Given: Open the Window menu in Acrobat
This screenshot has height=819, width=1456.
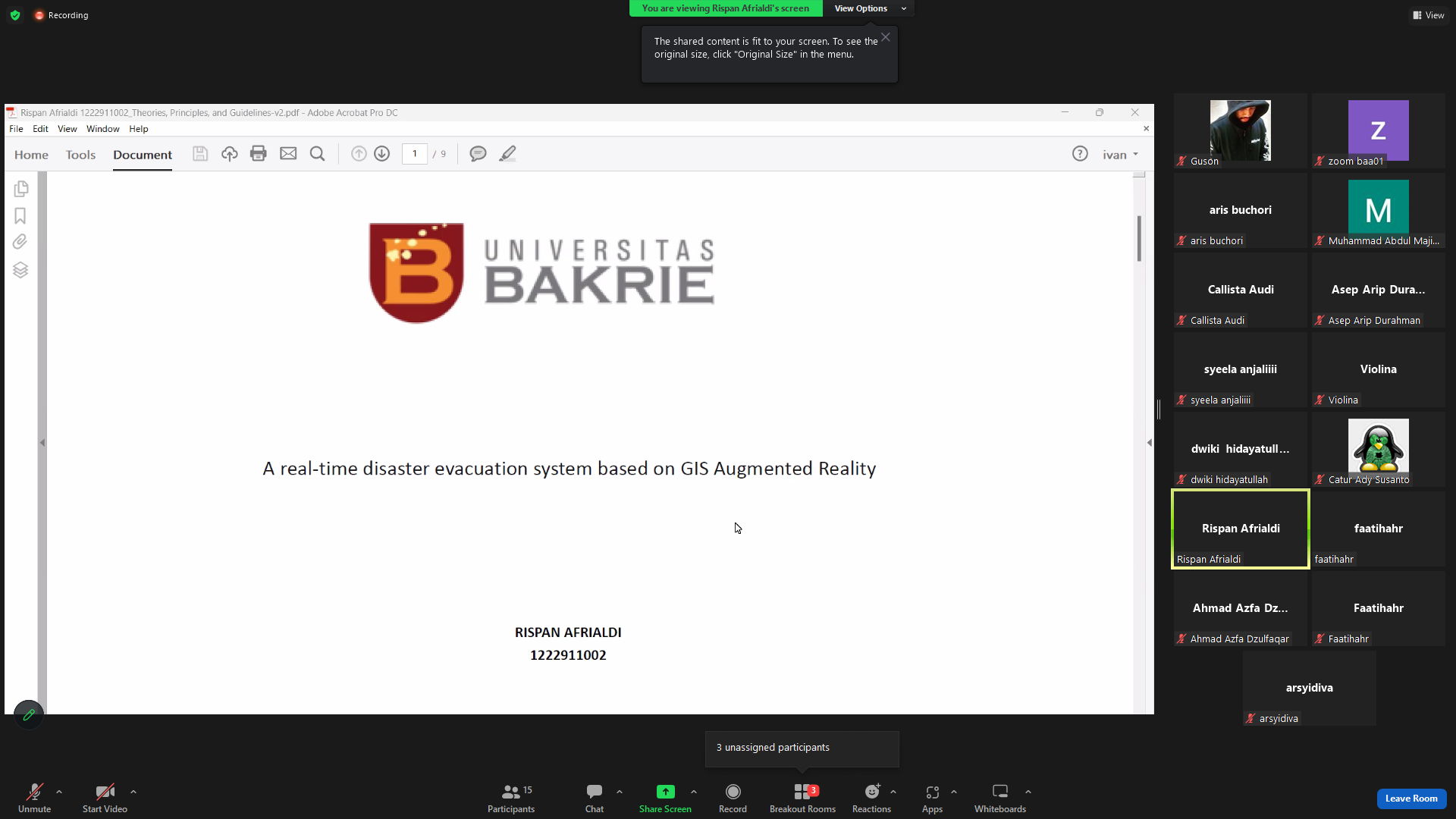Looking at the screenshot, I should tap(103, 129).
